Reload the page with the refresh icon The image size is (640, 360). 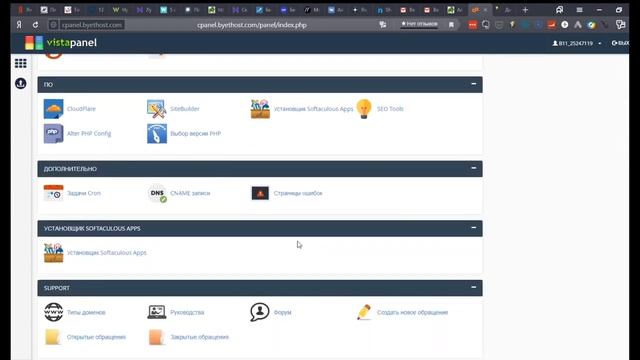36,25
